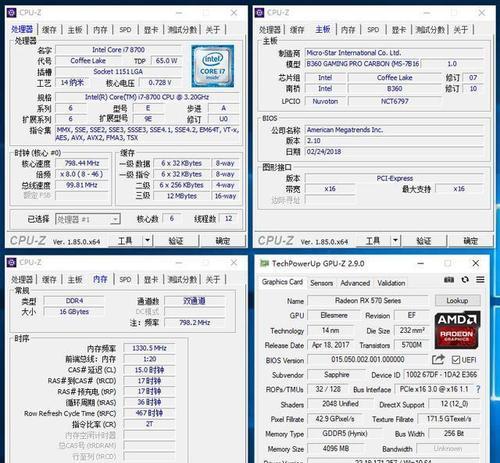Click 工具 button in the mainboard CPU-Z window
500x463 pixels.
tap(373, 240)
